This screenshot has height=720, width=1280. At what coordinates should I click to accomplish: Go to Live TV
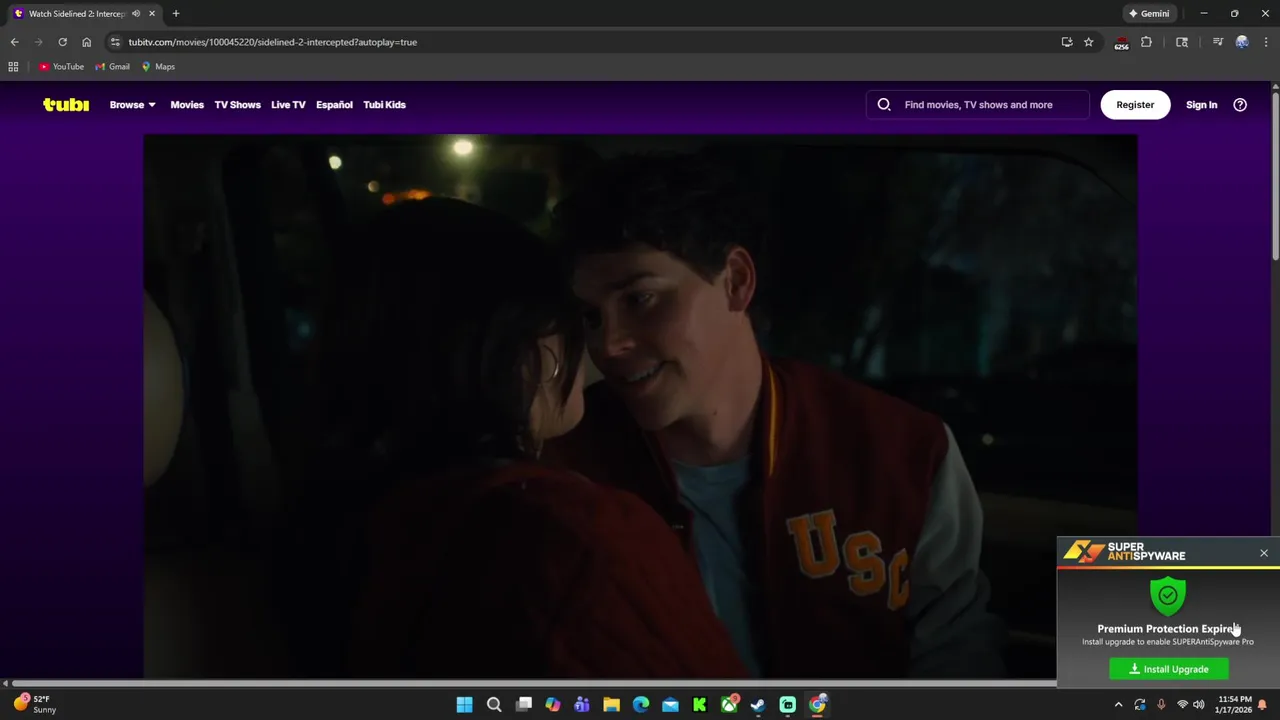[288, 105]
